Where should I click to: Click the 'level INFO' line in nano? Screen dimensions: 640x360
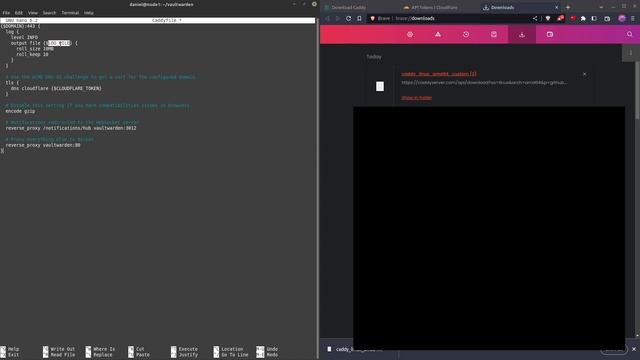click(x=24, y=37)
